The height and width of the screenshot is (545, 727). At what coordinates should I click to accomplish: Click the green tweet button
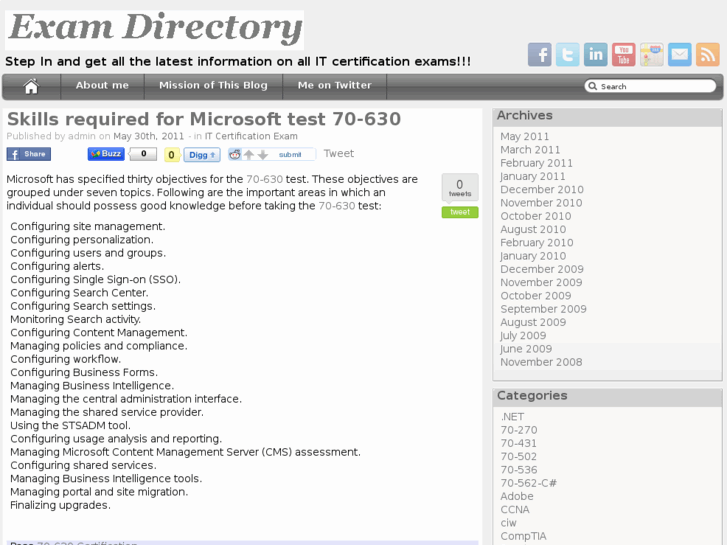point(460,212)
